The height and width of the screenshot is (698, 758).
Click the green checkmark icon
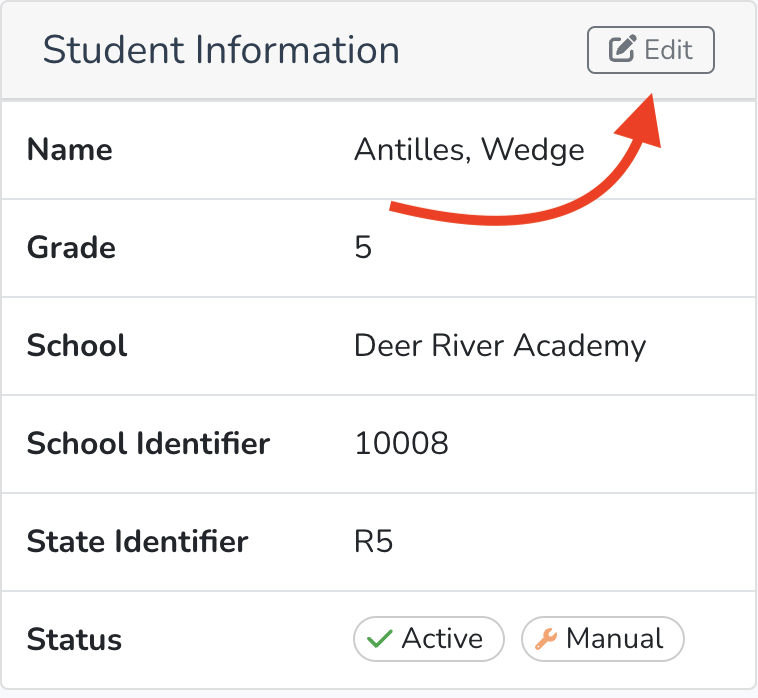point(379,639)
